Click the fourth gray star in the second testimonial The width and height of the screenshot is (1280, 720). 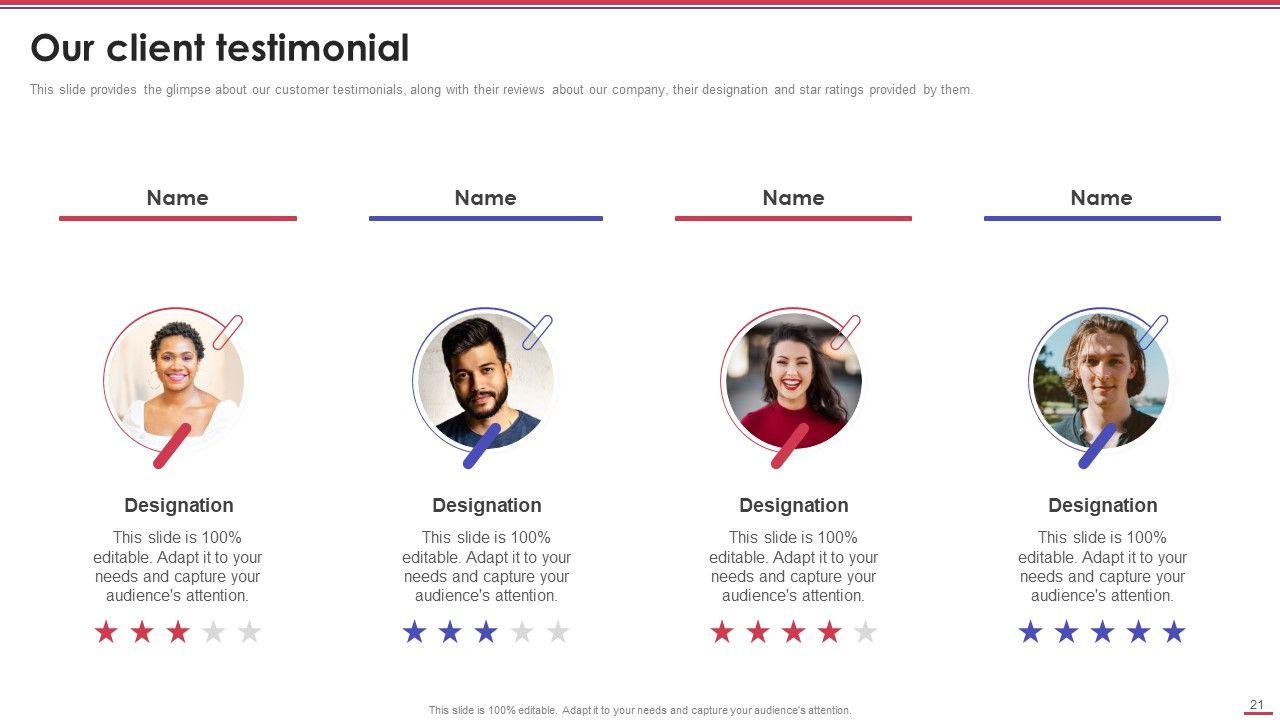(x=522, y=632)
